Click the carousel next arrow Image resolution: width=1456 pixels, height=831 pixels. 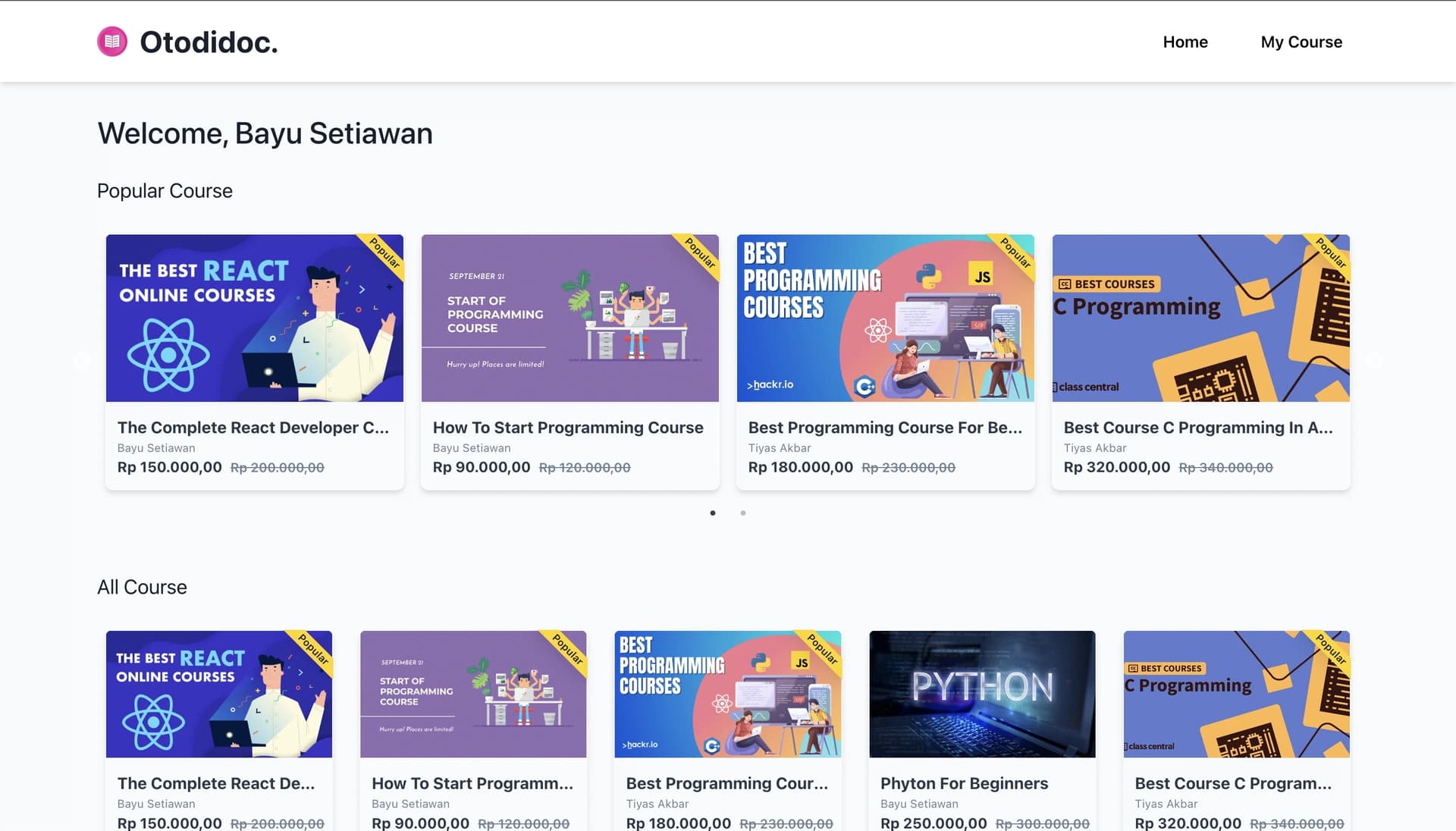point(1374,361)
